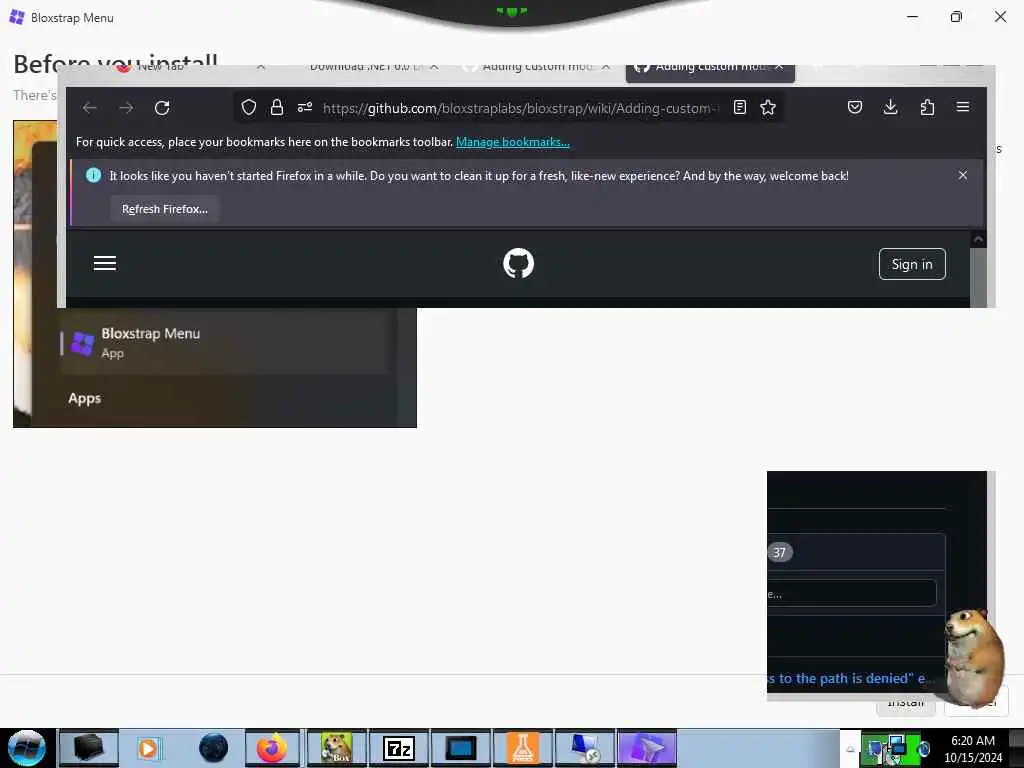Viewport: 1024px width, 768px height.
Task: Open the Windows Start orb
Action: (27, 748)
